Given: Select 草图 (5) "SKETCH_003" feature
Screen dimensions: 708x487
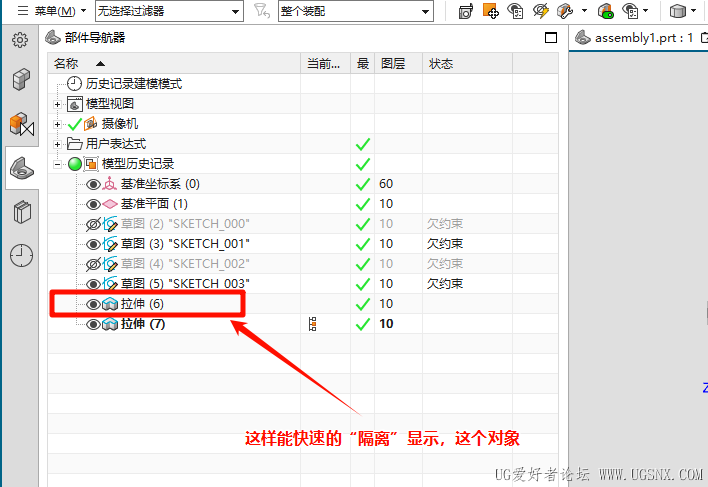Looking at the screenshot, I should 185,283.
